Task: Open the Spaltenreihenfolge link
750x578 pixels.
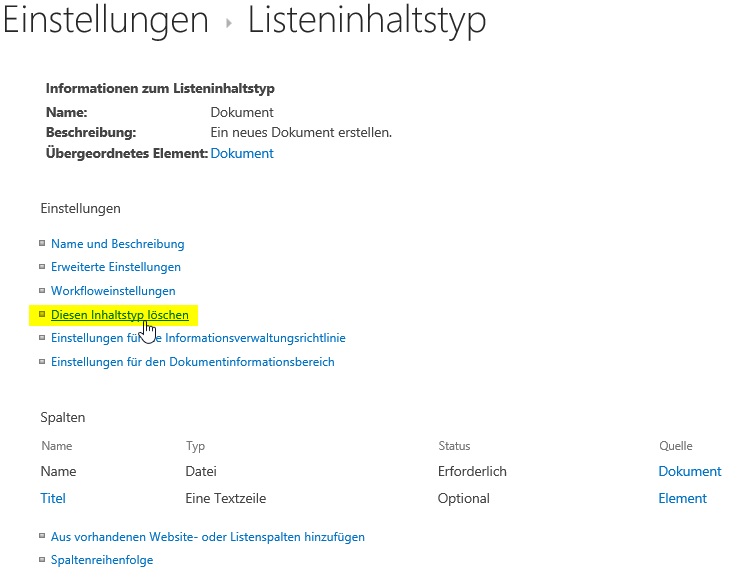Action: 102,560
